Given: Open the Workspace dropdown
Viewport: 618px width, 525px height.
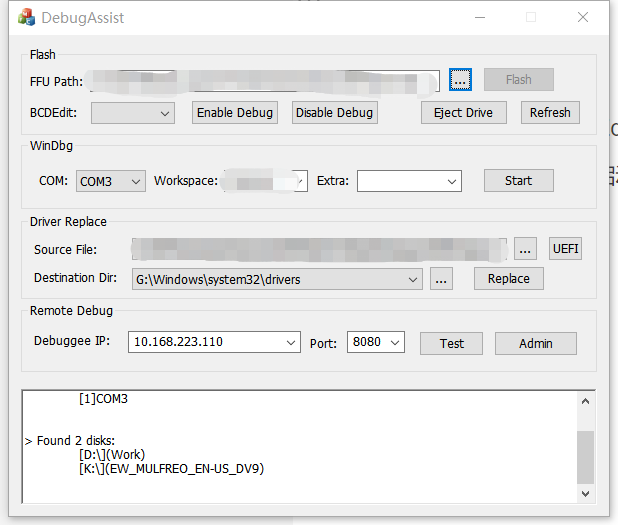Looking at the screenshot, I should point(266,181).
